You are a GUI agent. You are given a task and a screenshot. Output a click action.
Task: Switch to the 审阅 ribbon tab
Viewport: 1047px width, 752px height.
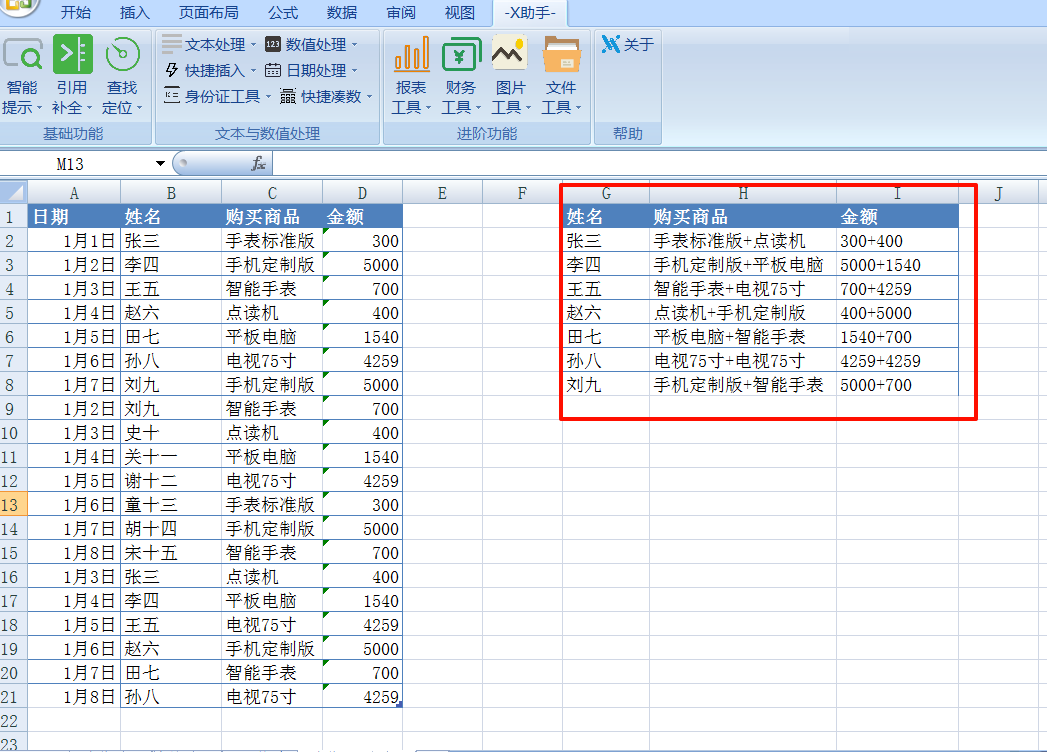tap(401, 13)
